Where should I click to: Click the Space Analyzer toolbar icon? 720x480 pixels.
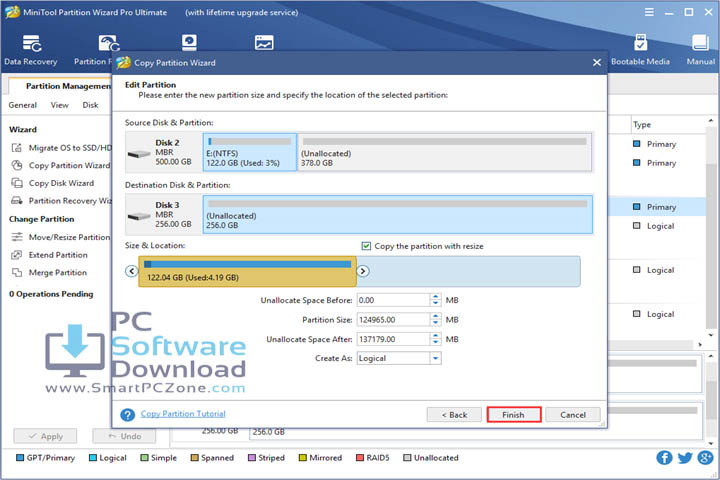point(264,43)
